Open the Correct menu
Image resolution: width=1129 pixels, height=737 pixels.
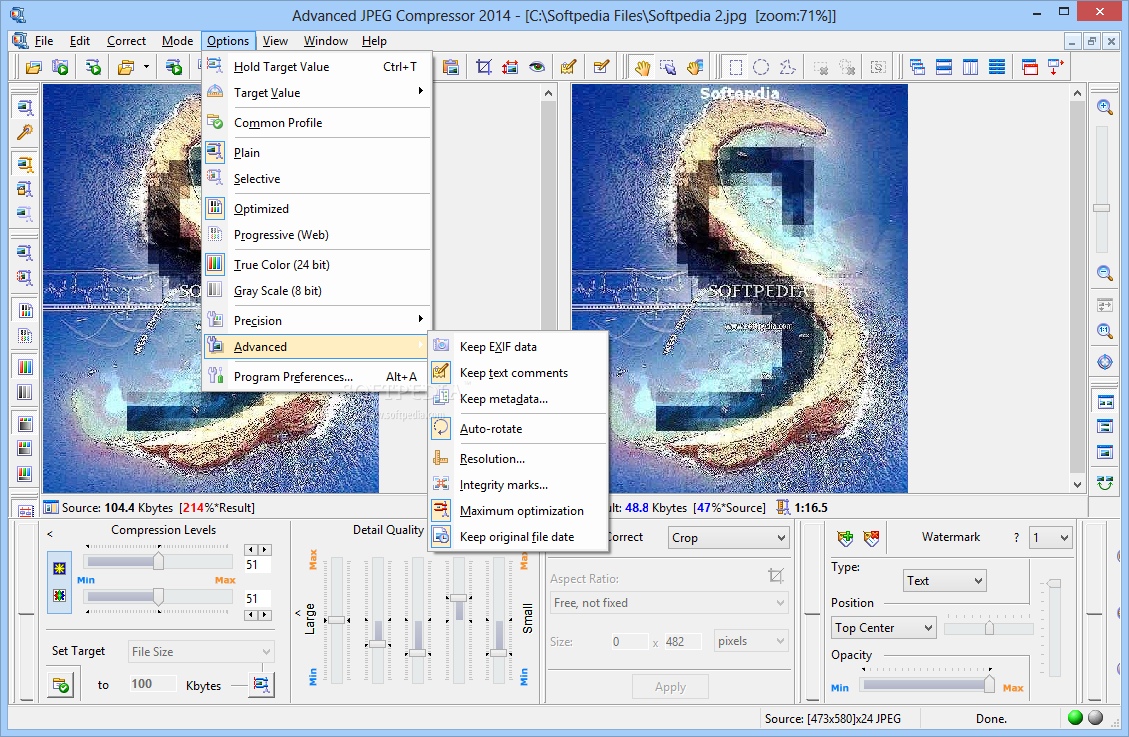click(126, 41)
